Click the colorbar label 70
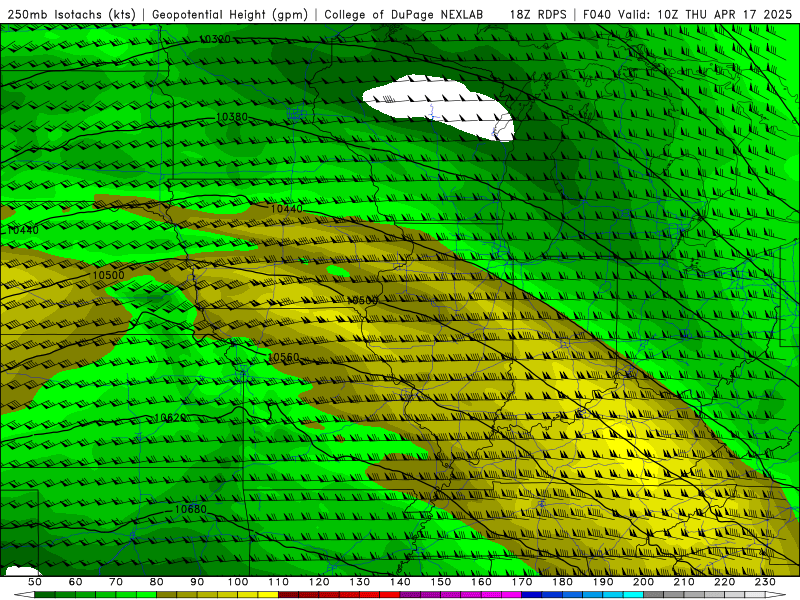This screenshot has height=600, width=800. click(x=116, y=582)
